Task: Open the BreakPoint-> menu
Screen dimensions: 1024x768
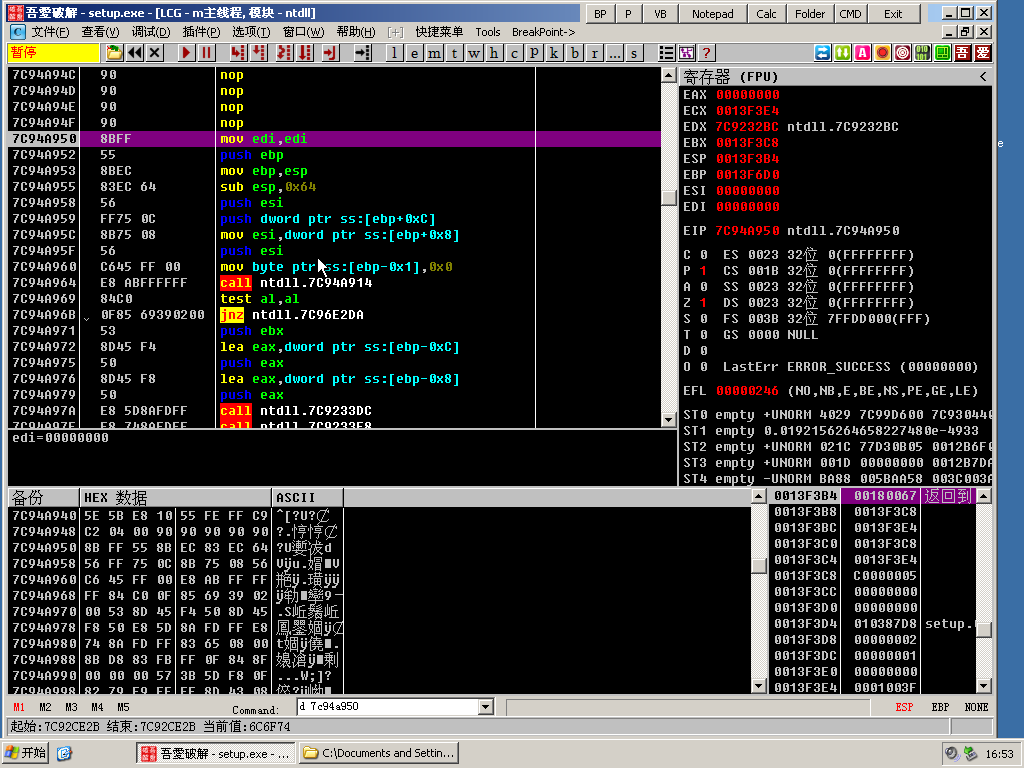Action: click(x=543, y=32)
